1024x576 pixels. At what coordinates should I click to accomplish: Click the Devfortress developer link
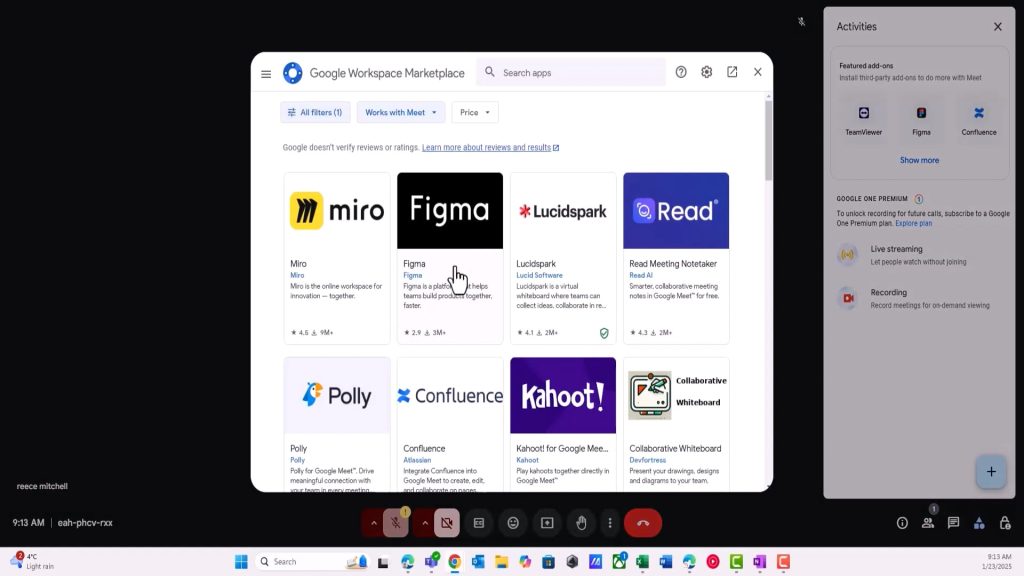[648, 460]
